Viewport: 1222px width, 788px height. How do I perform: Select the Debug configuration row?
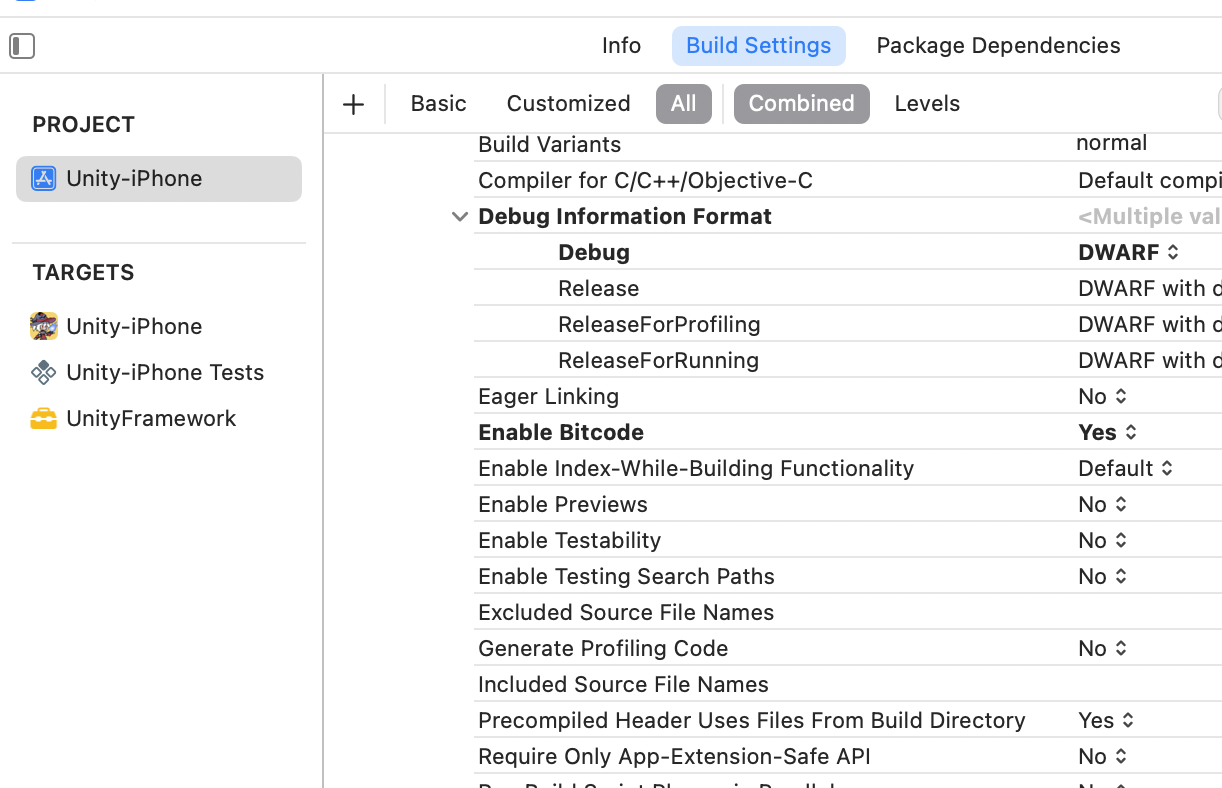848,252
